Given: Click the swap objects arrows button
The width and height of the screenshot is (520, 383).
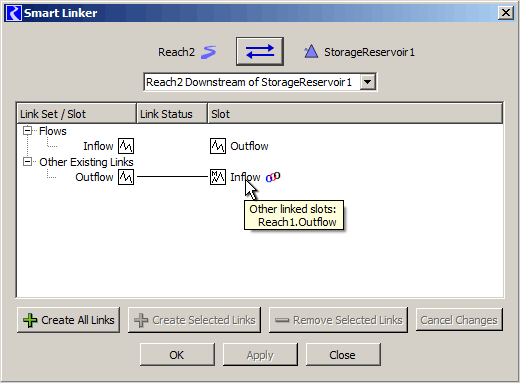Looking at the screenshot, I should coord(260,52).
